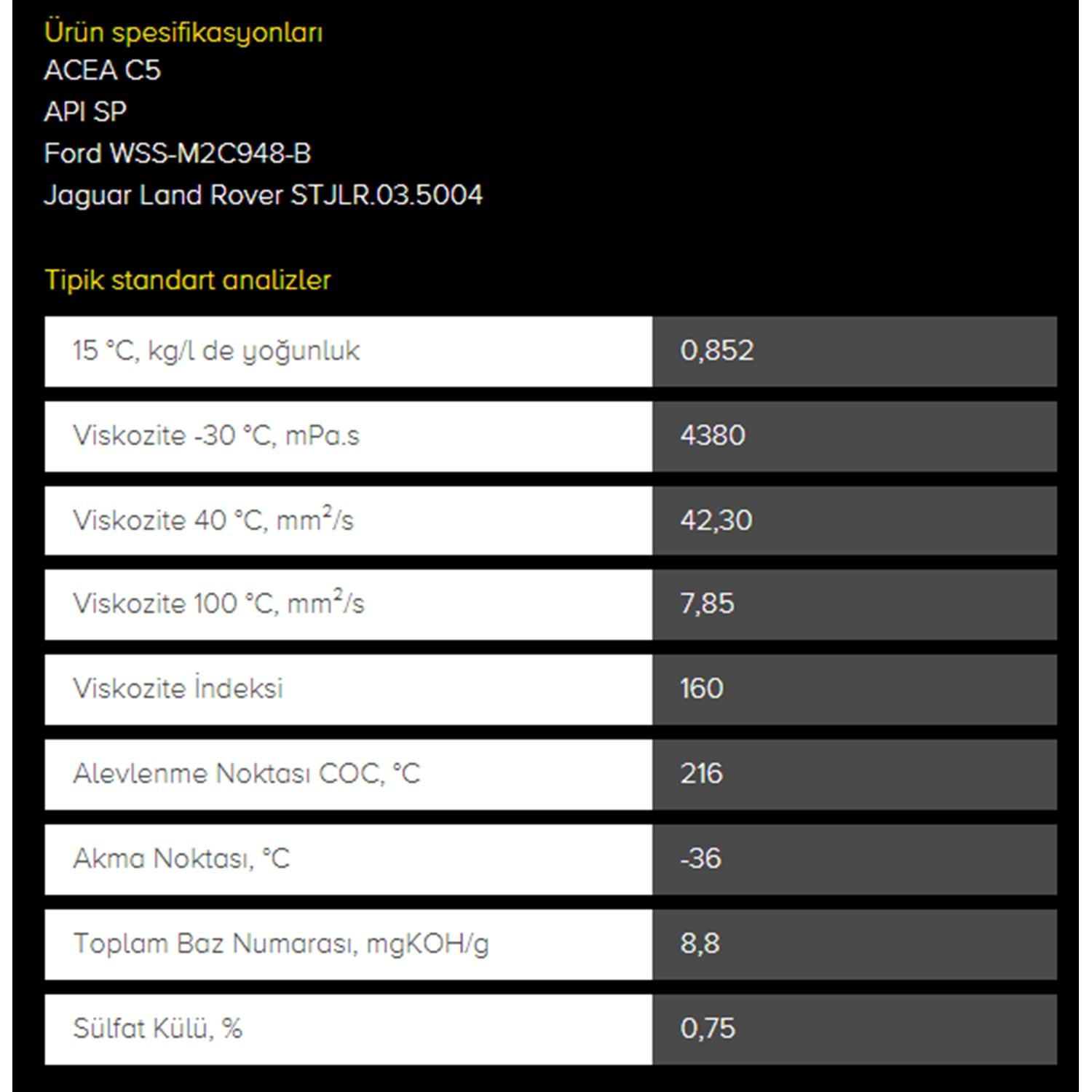Click the value 42,30
The image size is (1092, 1092).
click(x=716, y=521)
